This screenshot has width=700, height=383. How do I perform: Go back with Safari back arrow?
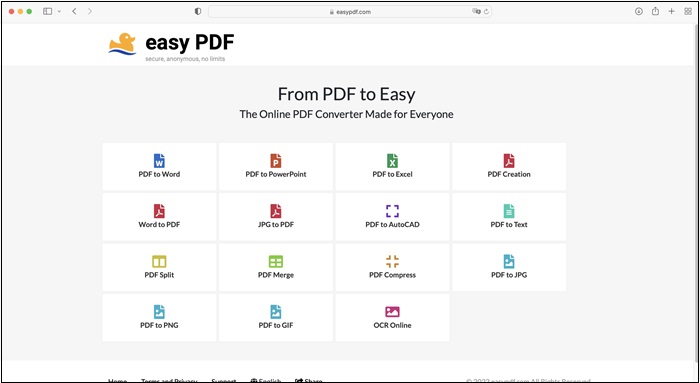pyautogui.click(x=74, y=12)
